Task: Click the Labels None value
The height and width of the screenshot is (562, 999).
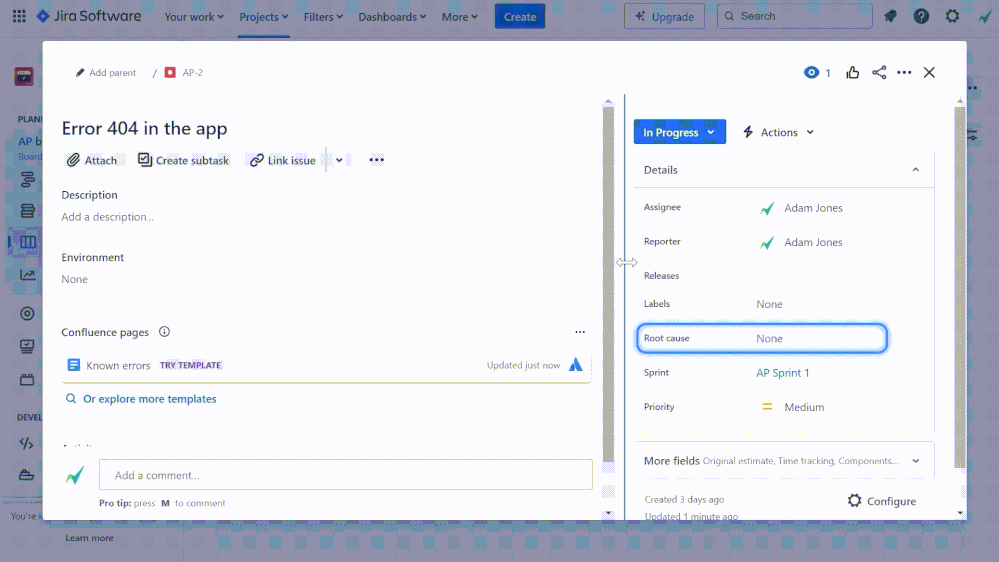Action: tap(769, 304)
